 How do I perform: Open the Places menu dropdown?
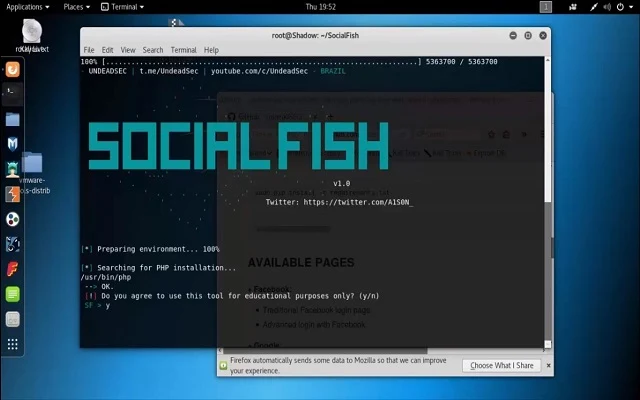(77, 7)
